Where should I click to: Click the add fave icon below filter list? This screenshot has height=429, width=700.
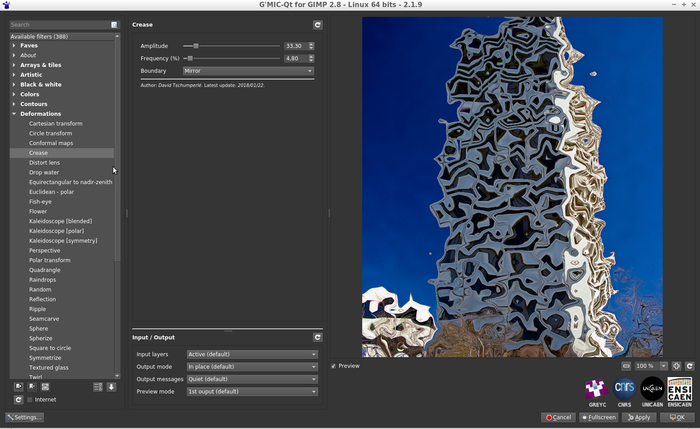coord(19,386)
